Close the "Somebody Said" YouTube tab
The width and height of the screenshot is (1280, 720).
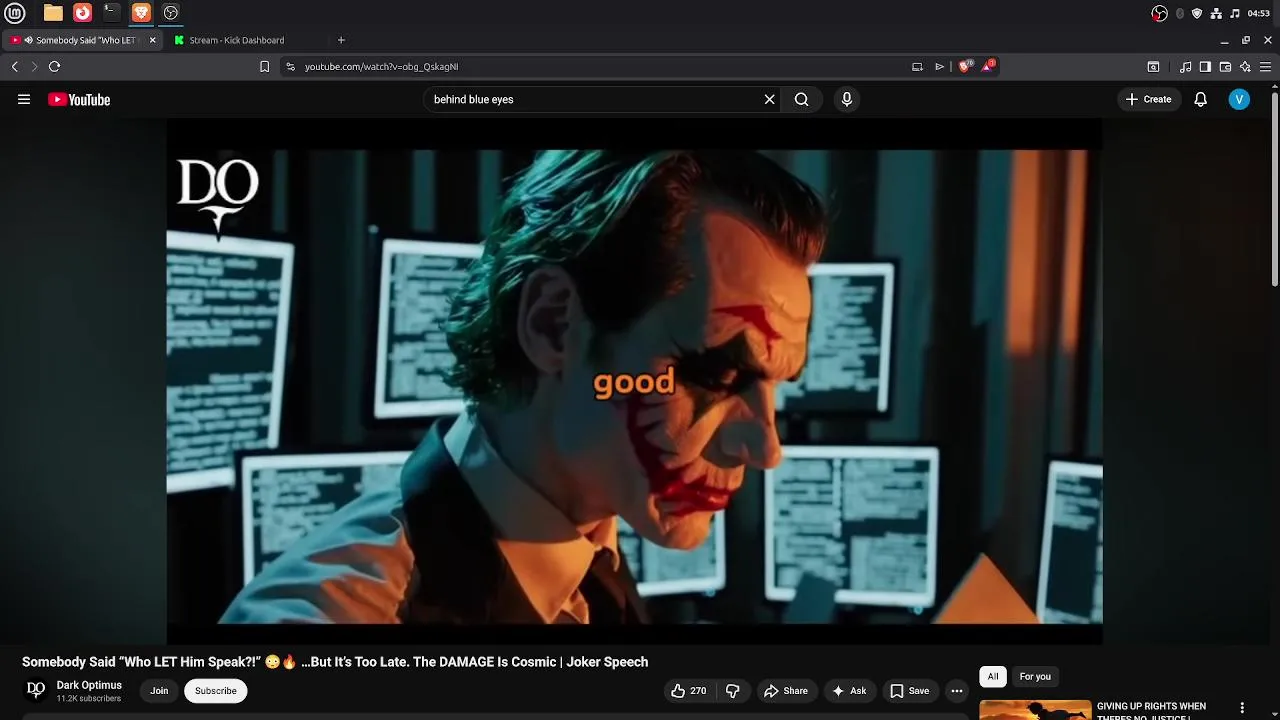point(152,40)
